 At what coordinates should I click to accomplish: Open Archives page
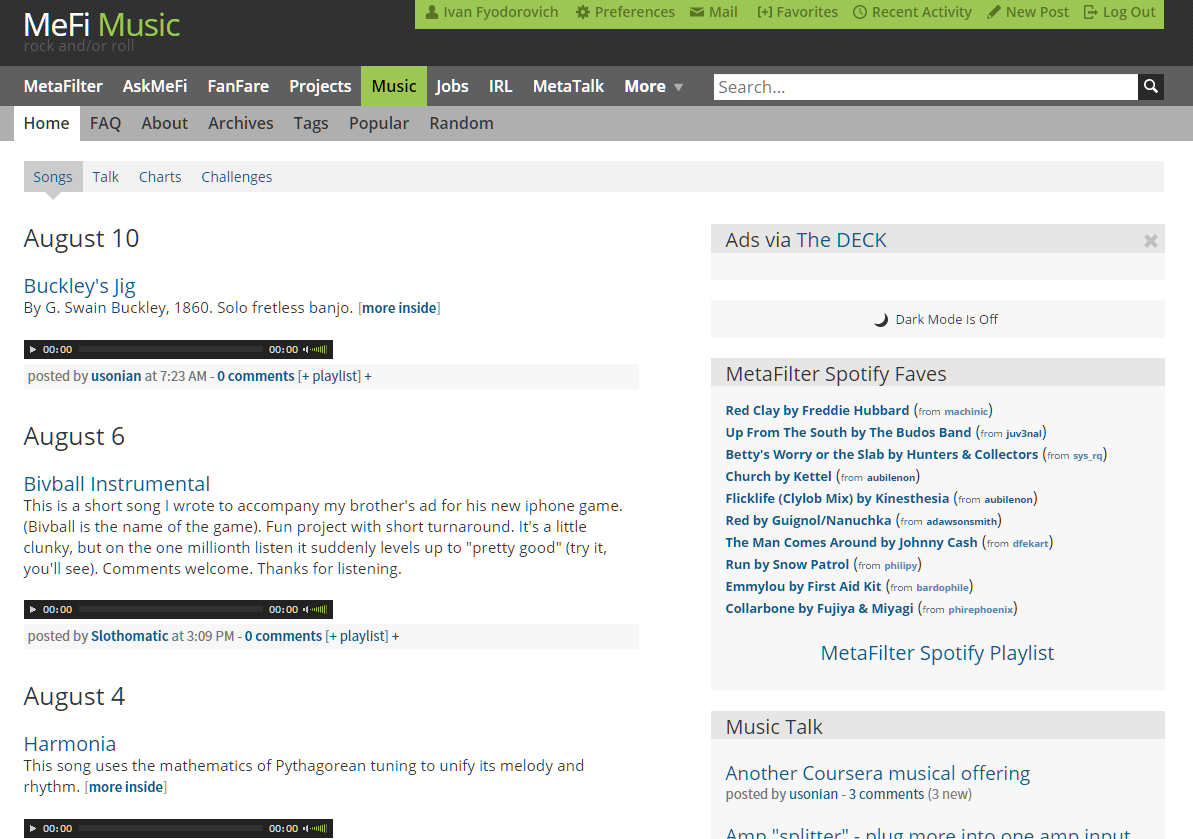[x=240, y=123]
